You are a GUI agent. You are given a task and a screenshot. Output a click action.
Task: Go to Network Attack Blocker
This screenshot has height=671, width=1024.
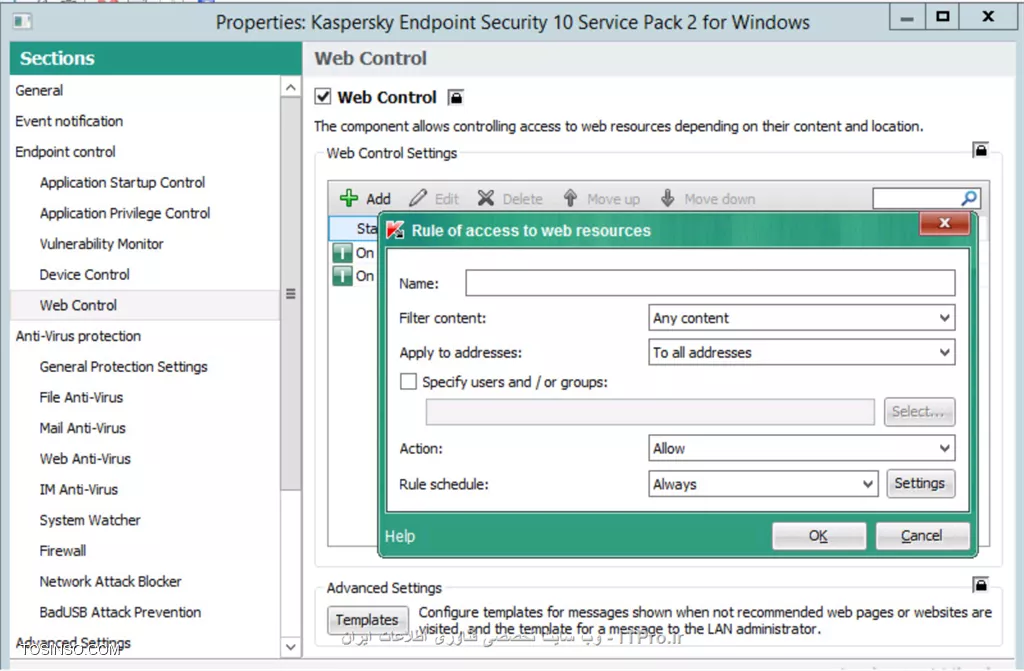click(x=110, y=581)
